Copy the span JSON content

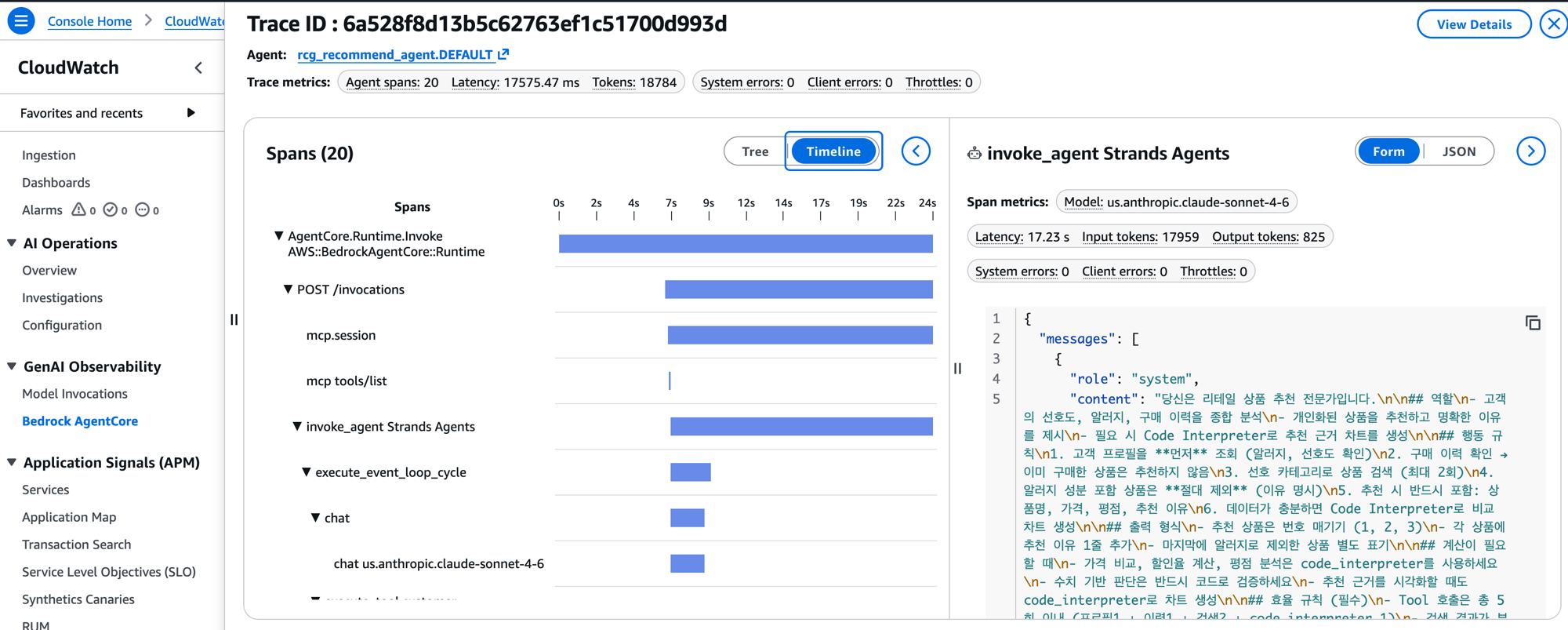pos(1533,323)
